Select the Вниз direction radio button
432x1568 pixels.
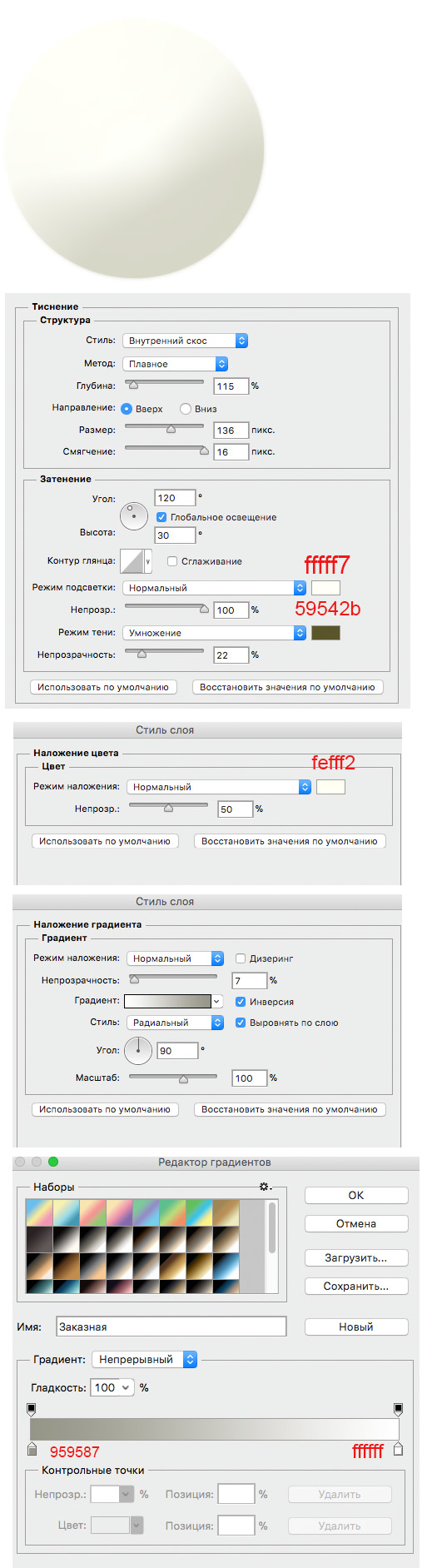point(186,409)
